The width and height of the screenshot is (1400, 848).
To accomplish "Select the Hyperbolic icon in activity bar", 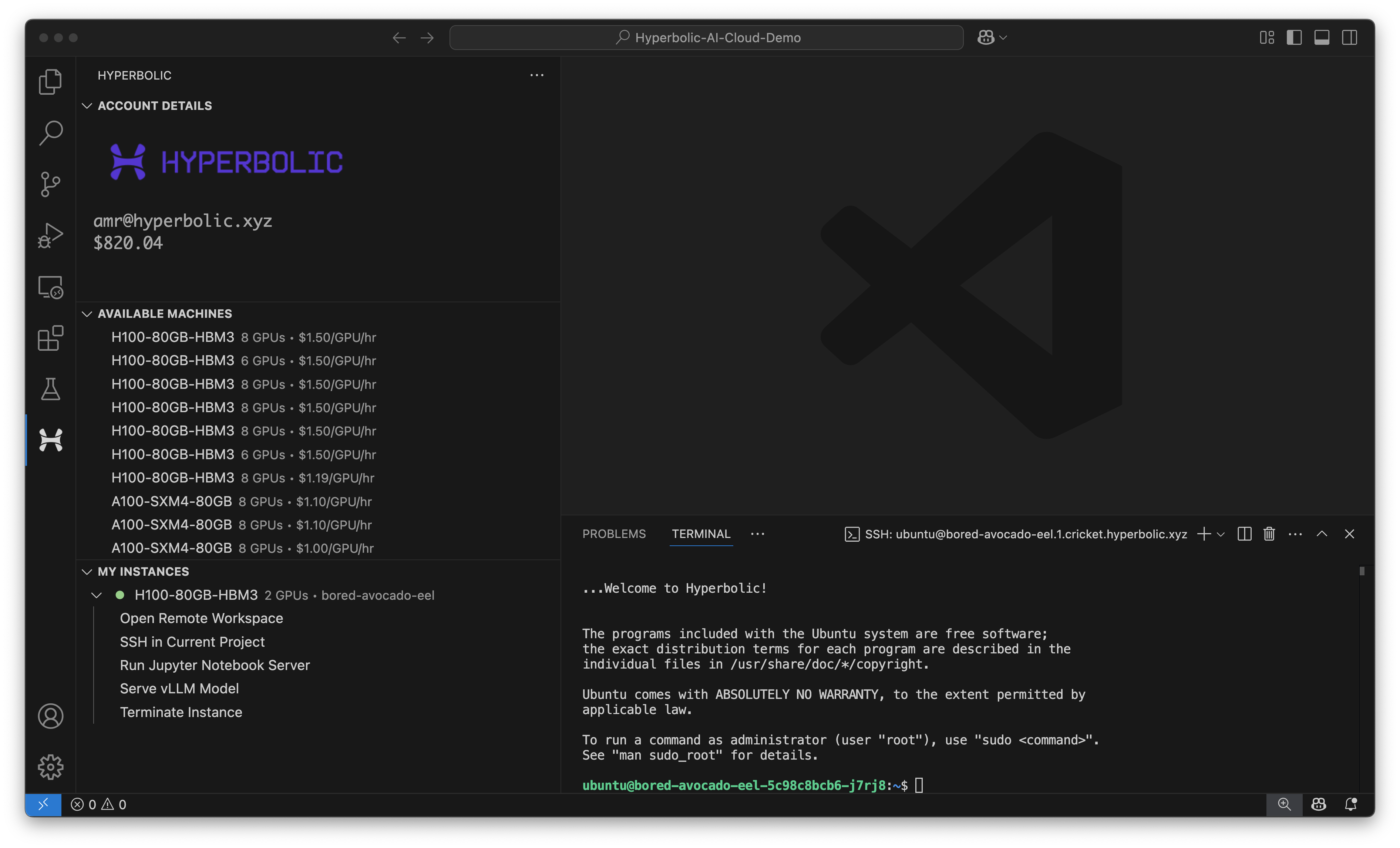I will [51, 440].
